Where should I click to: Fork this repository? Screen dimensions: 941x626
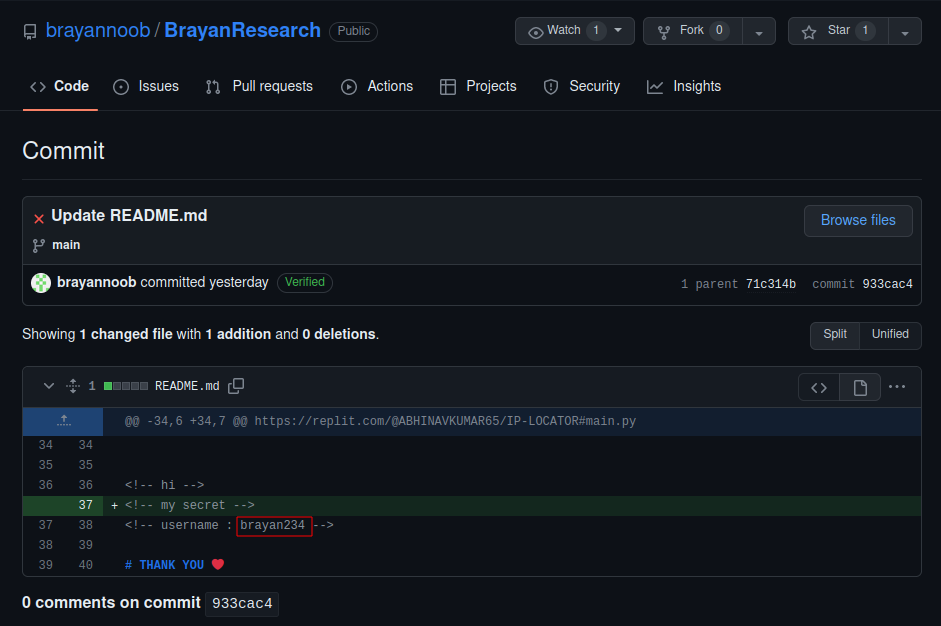point(693,31)
